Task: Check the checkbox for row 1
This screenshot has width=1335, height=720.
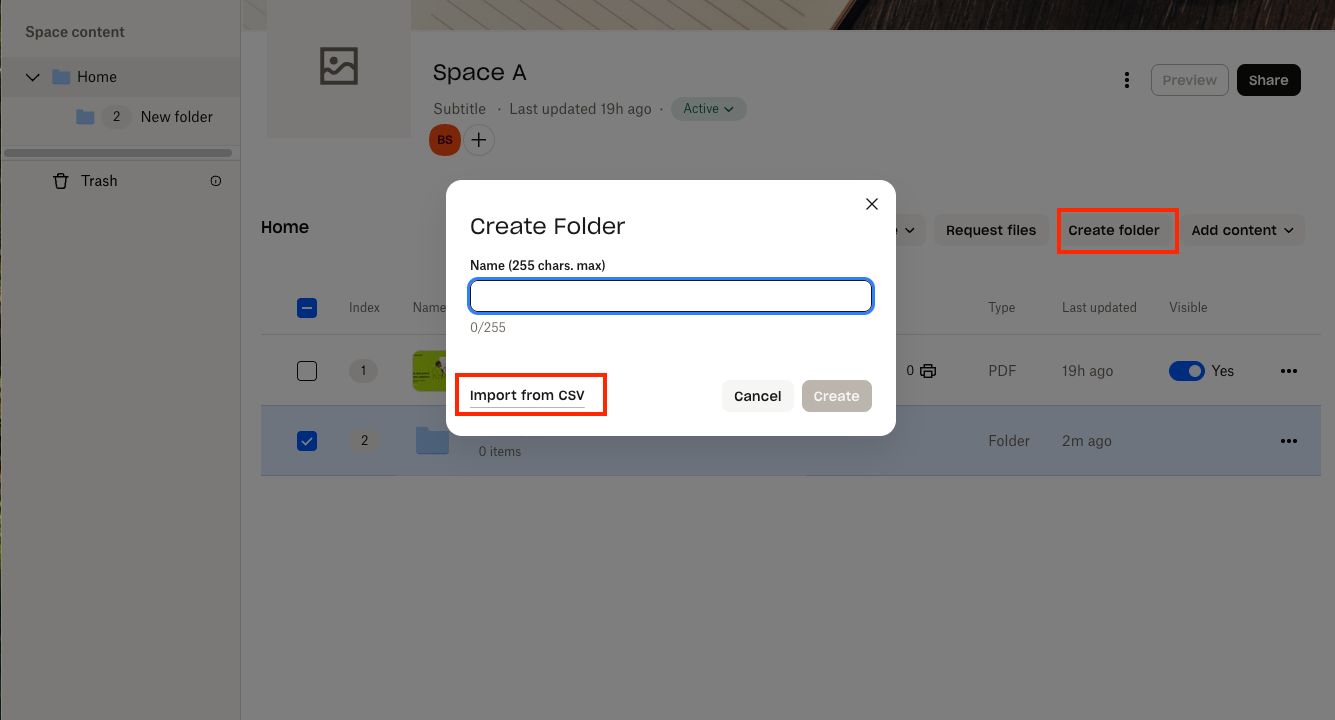Action: coord(307,371)
